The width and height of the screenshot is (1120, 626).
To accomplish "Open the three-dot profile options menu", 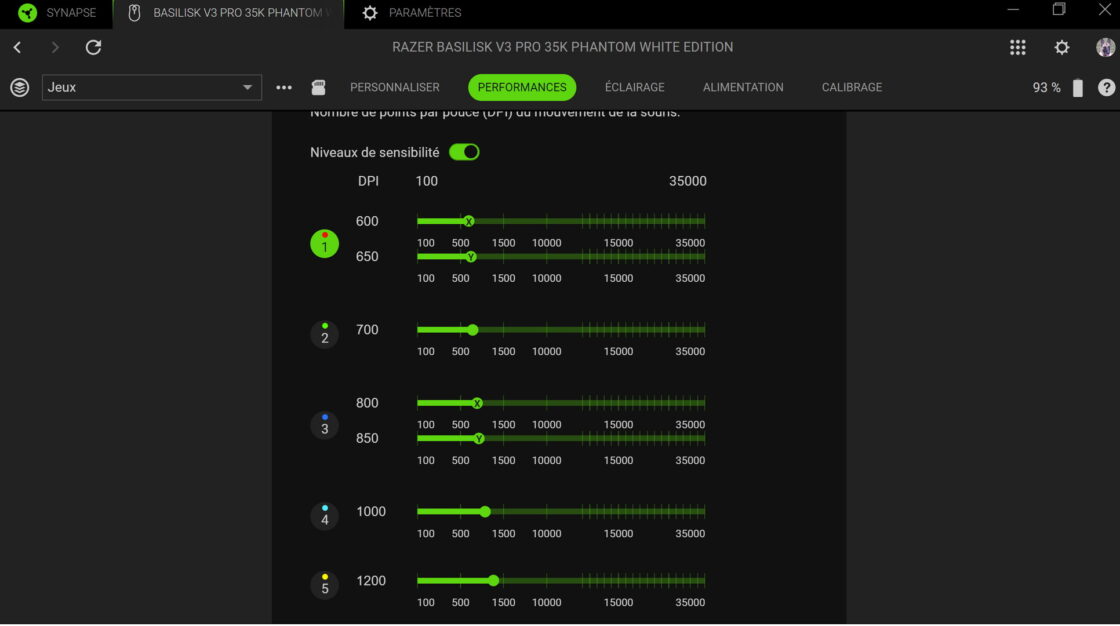I will click(x=284, y=87).
